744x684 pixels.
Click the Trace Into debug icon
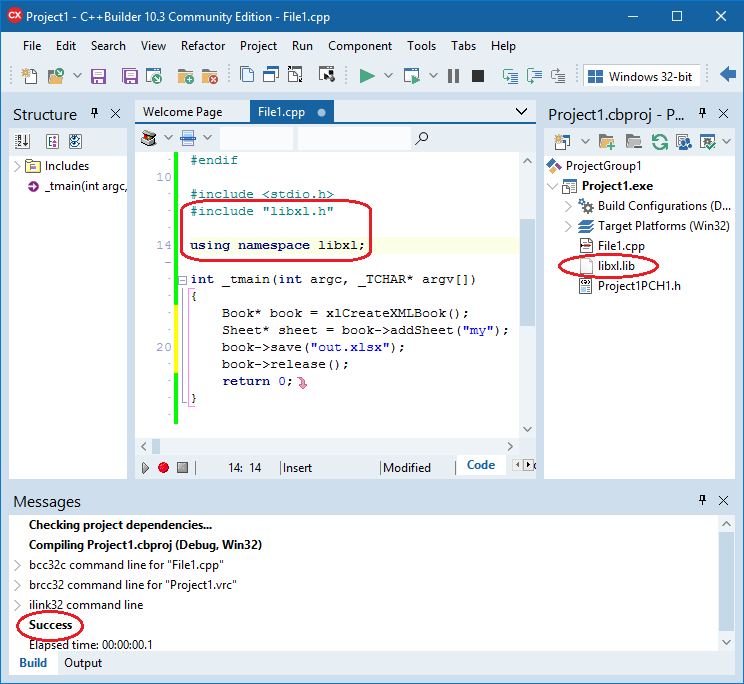click(511, 76)
